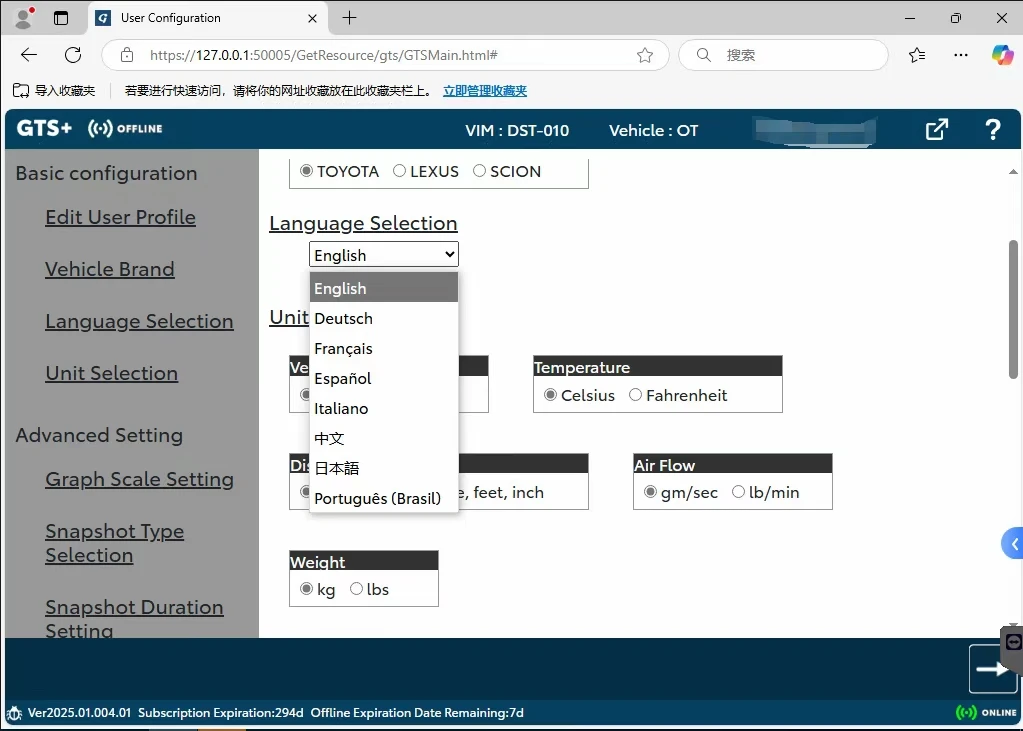Open Graph Scale Setting in sidebar
Image resolution: width=1023 pixels, height=731 pixels.
point(139,479)
